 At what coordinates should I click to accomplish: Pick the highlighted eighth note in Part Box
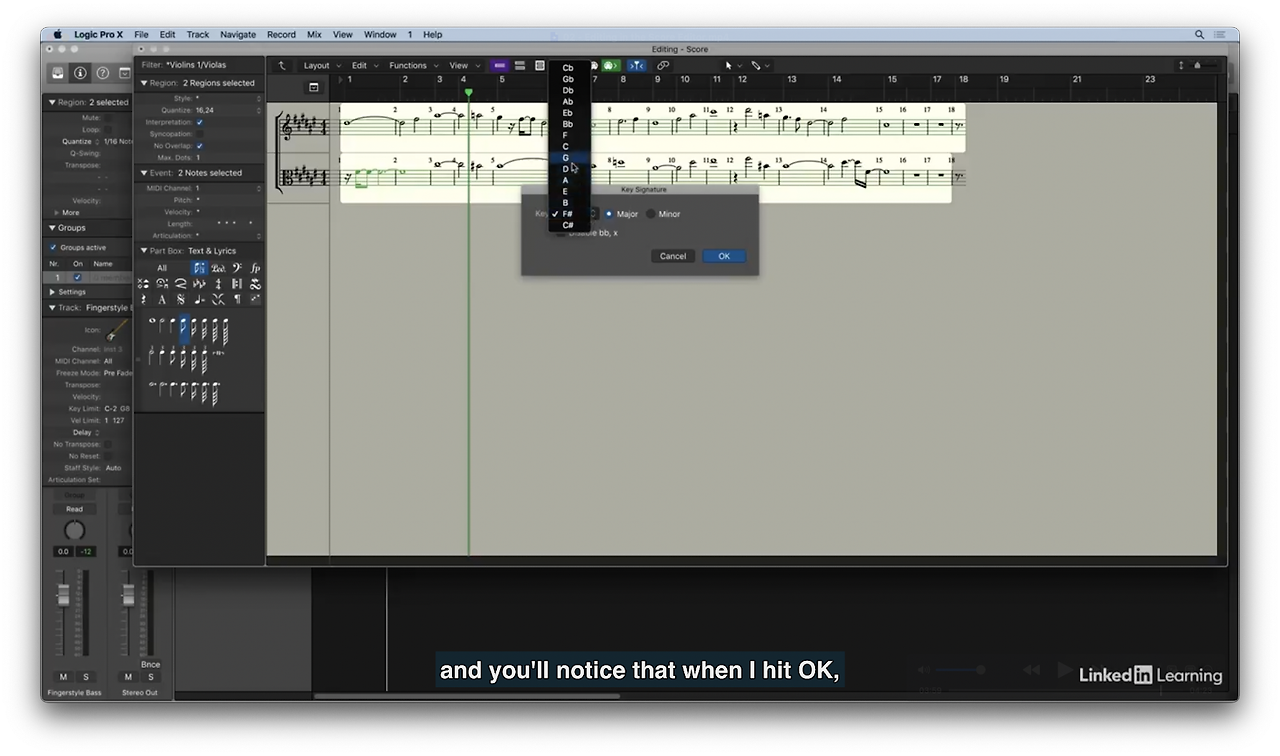click(x=184, y=328)
